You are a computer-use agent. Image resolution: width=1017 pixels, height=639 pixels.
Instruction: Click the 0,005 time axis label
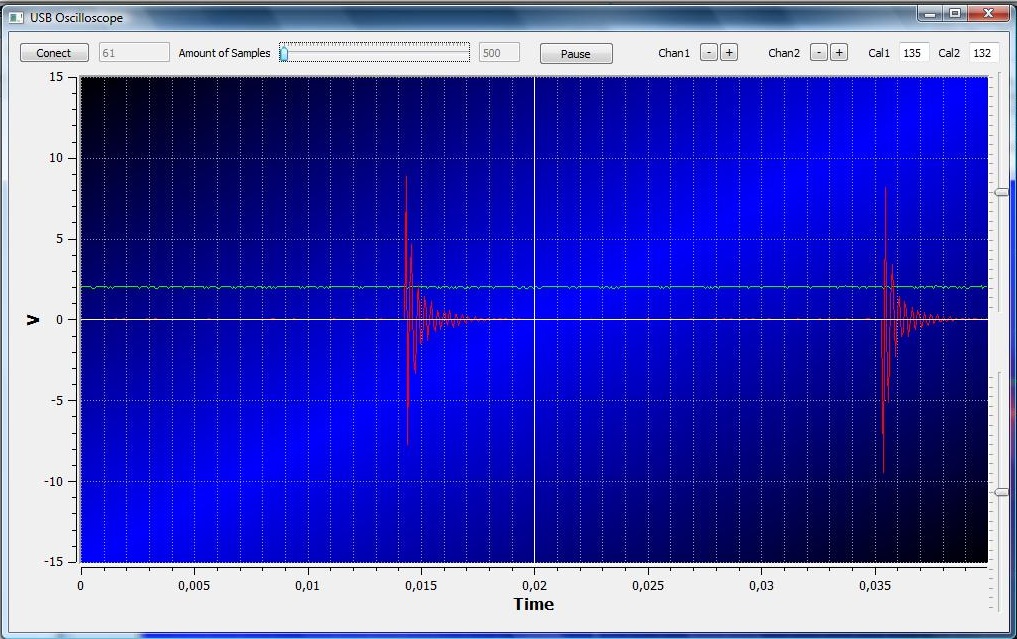tap(194, 586)
